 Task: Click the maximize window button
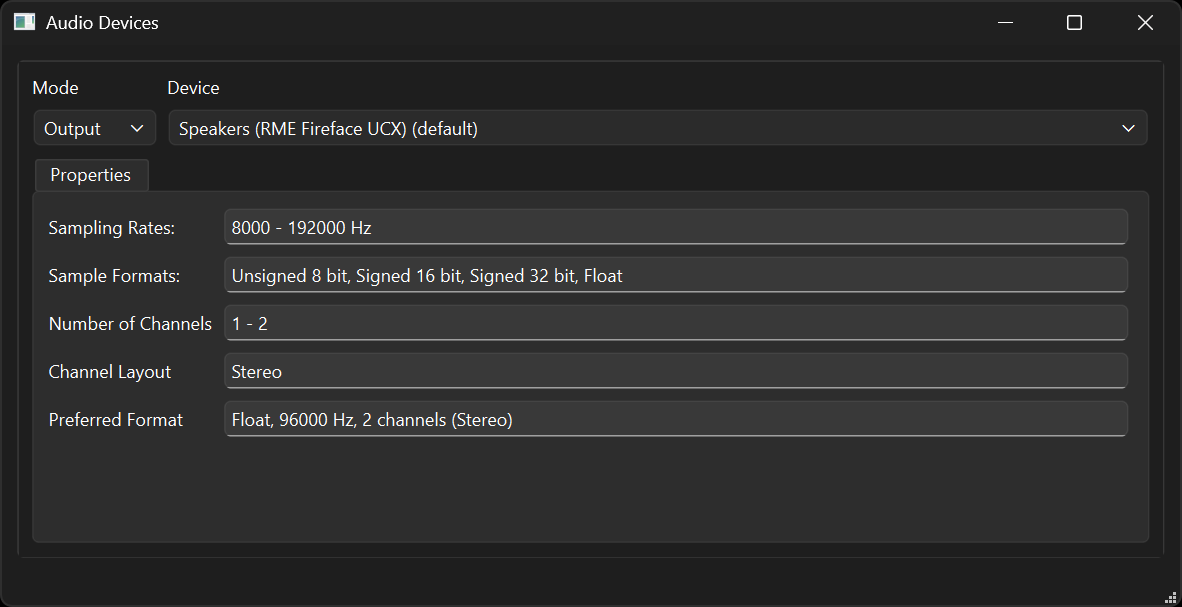(1074, 22)
